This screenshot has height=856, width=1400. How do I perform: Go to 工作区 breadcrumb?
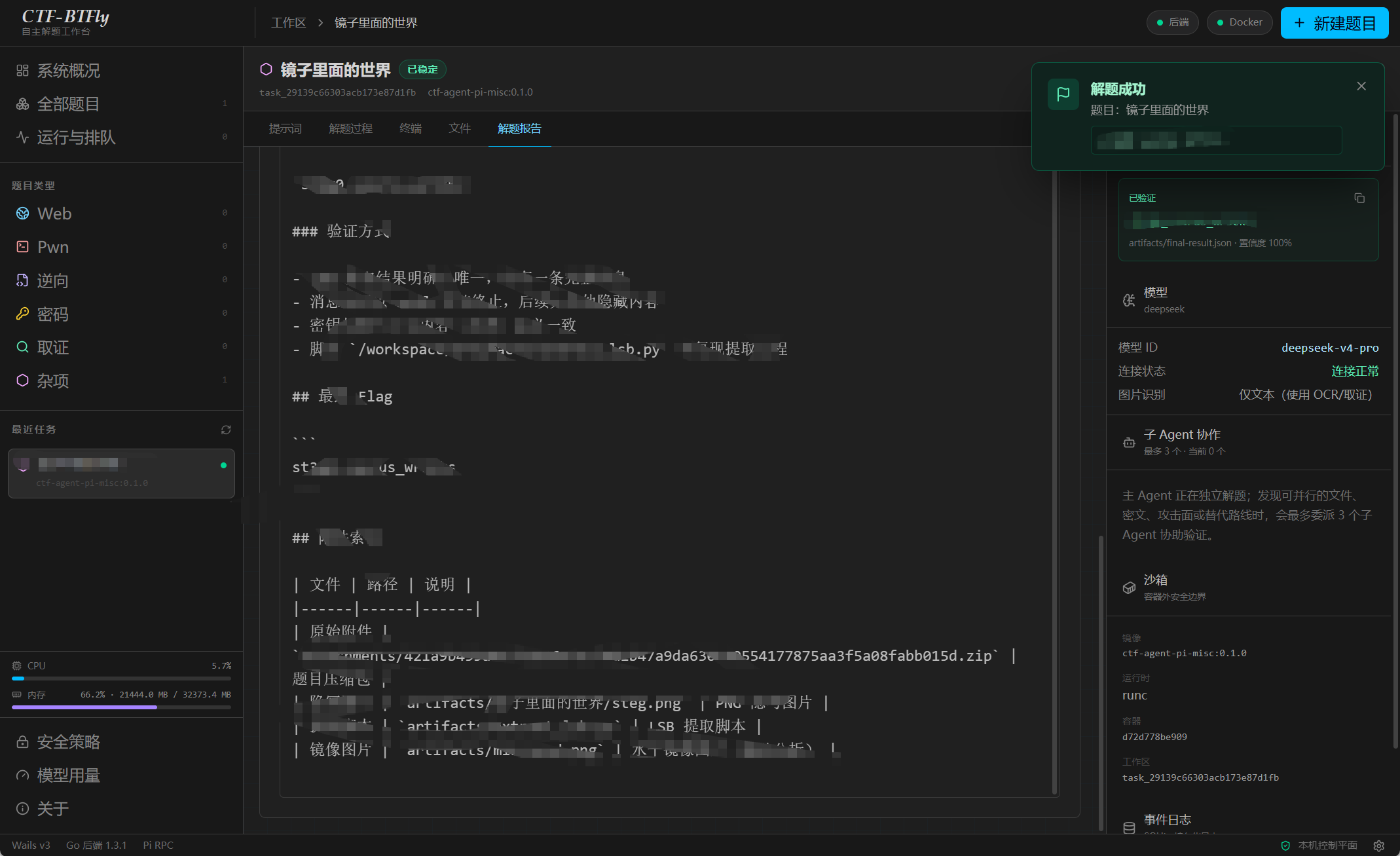289,23
